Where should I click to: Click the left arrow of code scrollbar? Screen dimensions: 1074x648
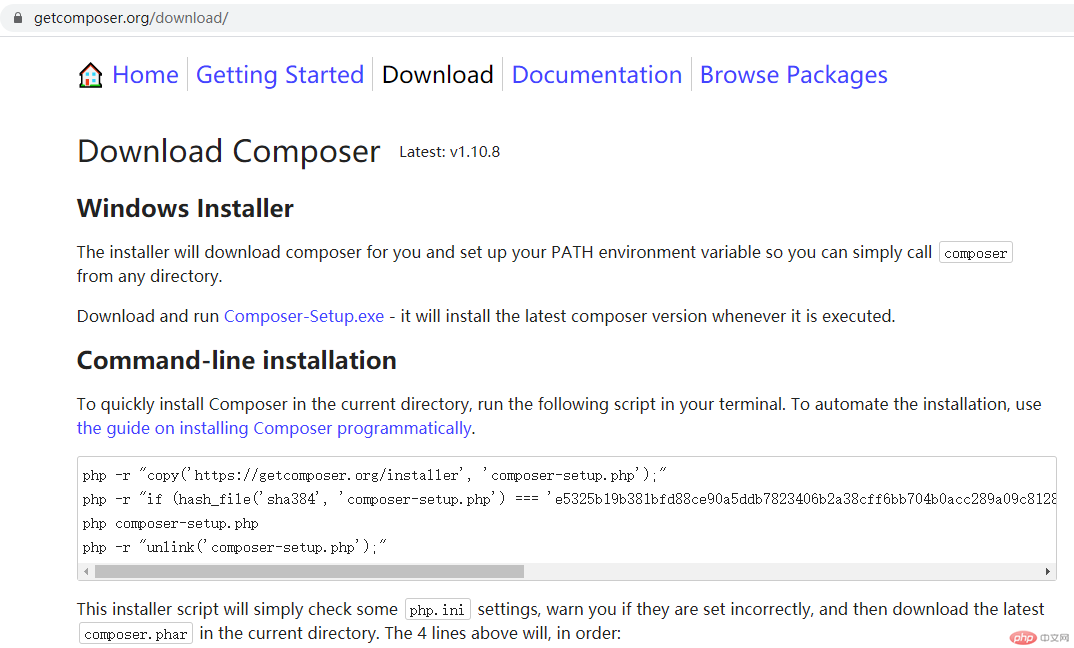point(86,571)
